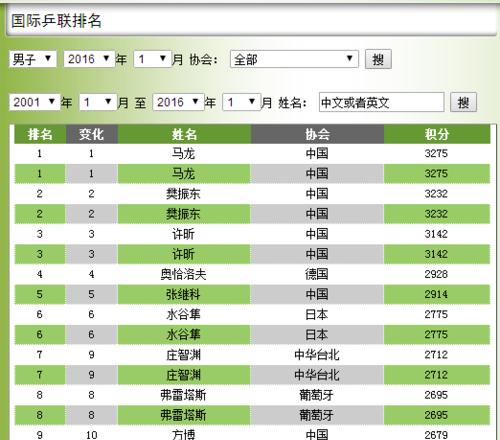The height and width of the screenshot is (440, 500).
Task: Click the 排名 column header
Action: point(40,134)
